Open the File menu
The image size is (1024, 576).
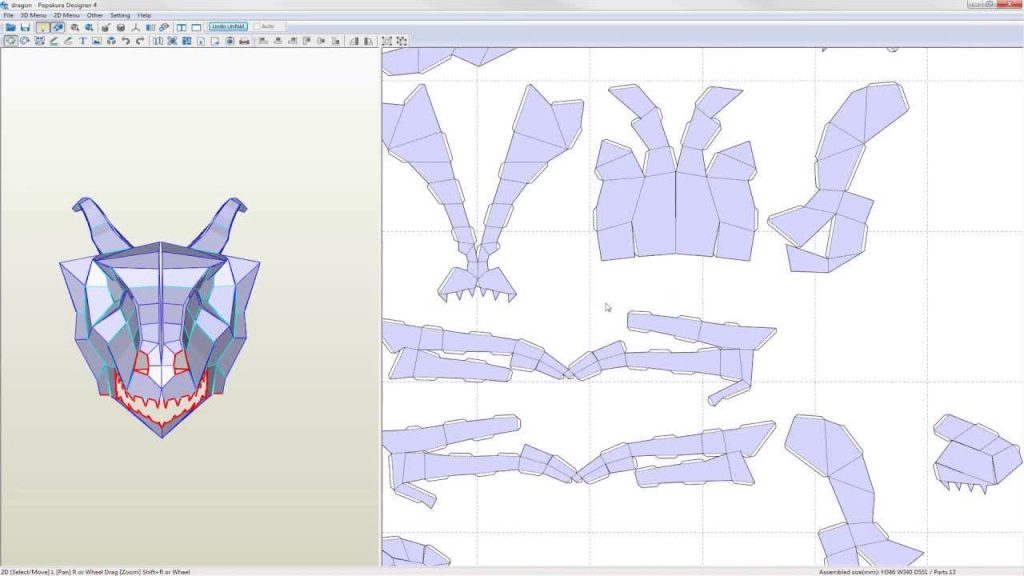[10, 16]
